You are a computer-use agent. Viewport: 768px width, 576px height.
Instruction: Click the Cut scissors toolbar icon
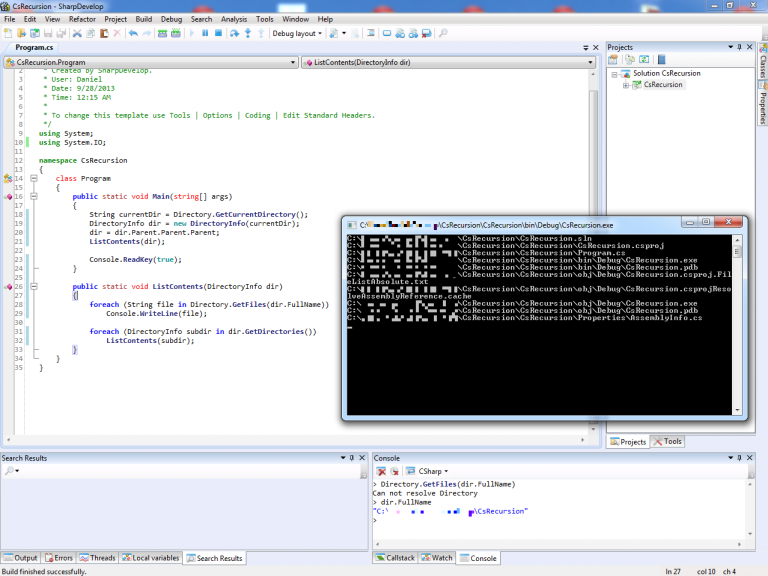click(x=77, y=33)
